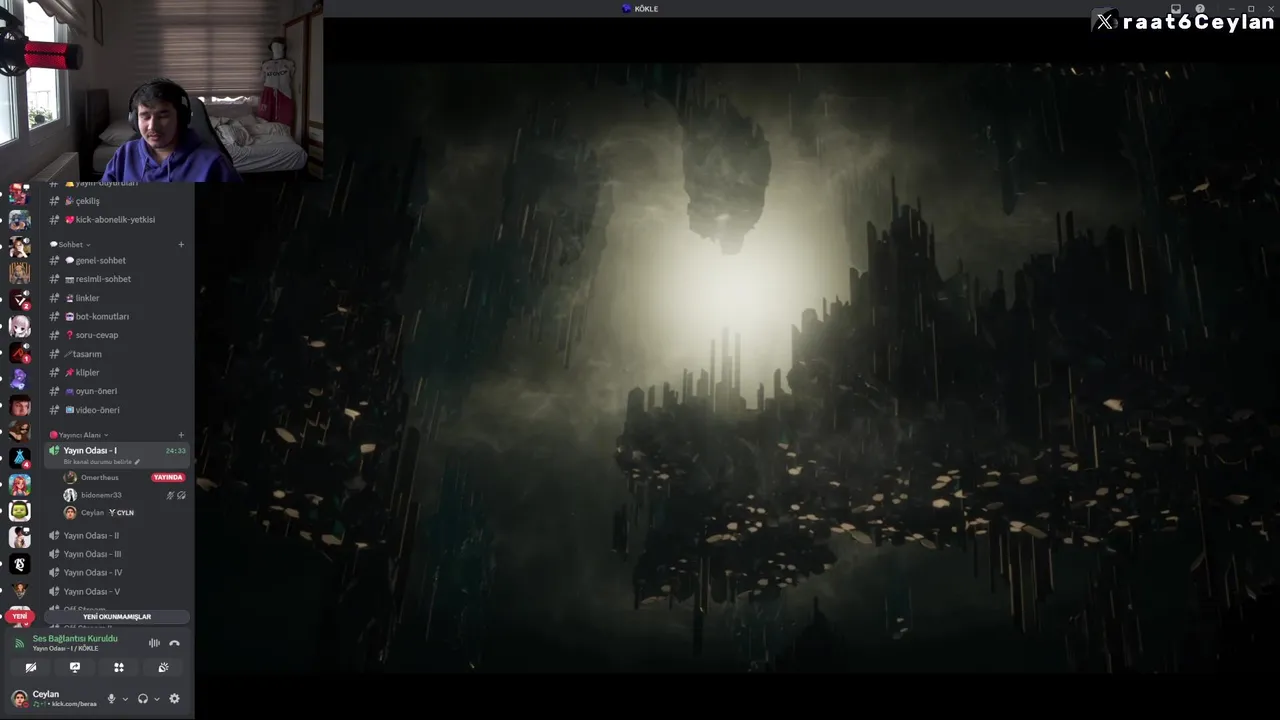1280x720 pixels.
Task: Open the help icon in title bar
Action: pos(1200,9)
